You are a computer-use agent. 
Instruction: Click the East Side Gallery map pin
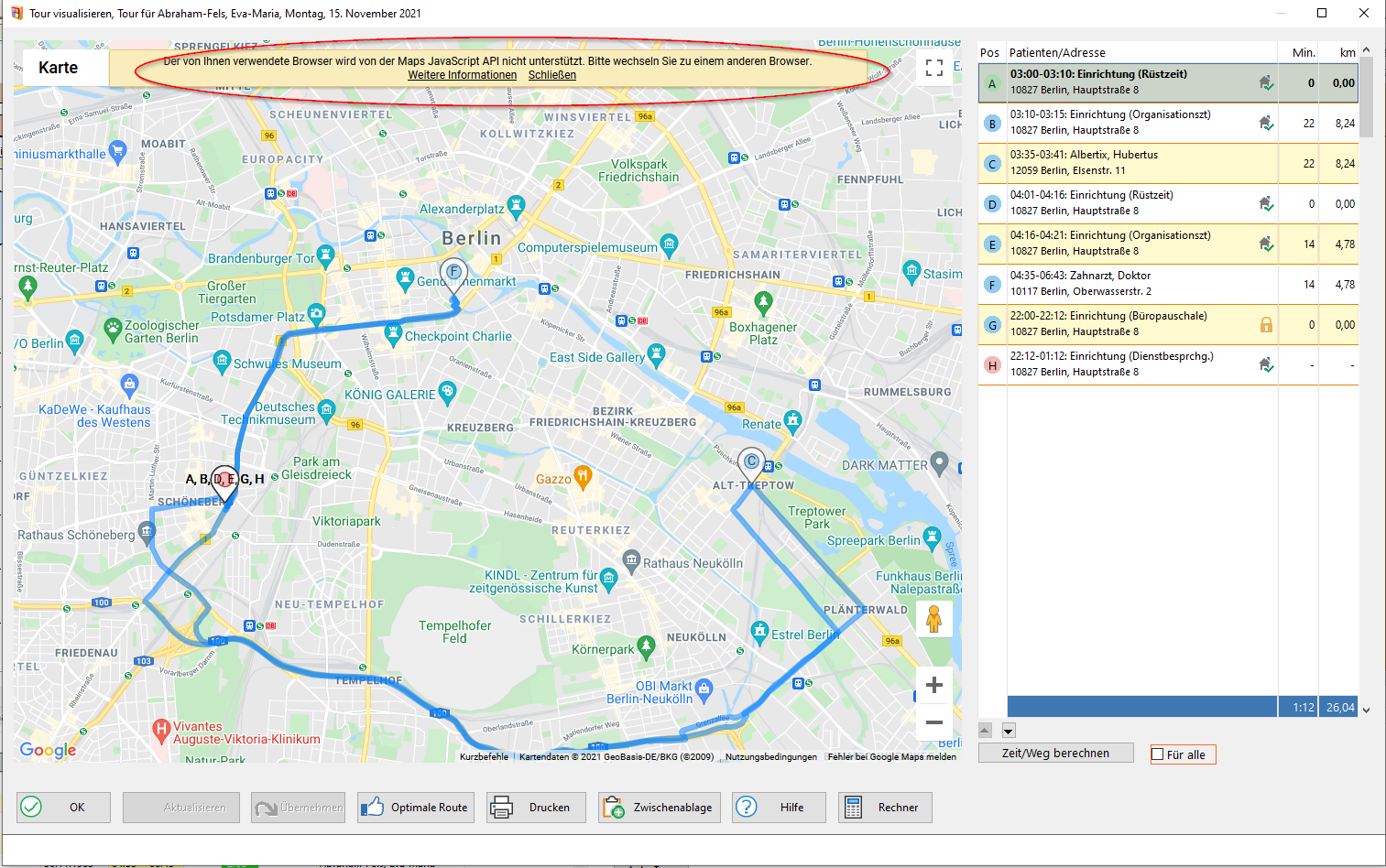pos(656,354)
